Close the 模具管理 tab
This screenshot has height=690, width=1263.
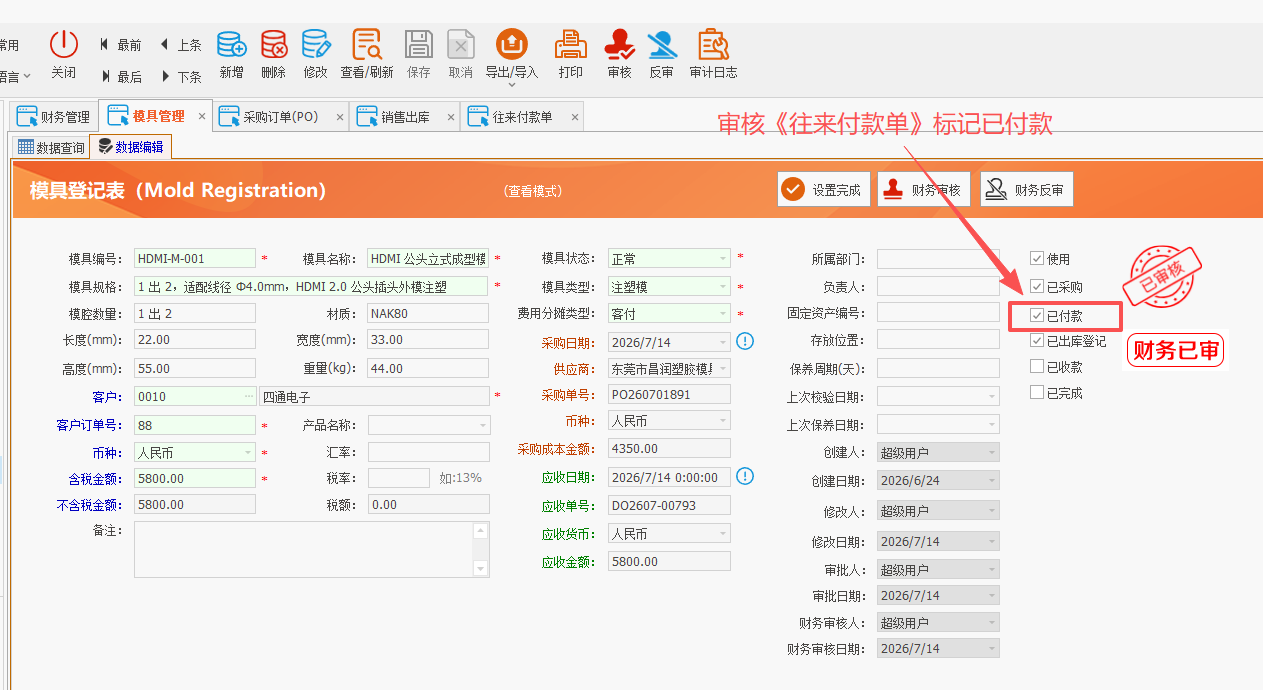tap(201, 116)
